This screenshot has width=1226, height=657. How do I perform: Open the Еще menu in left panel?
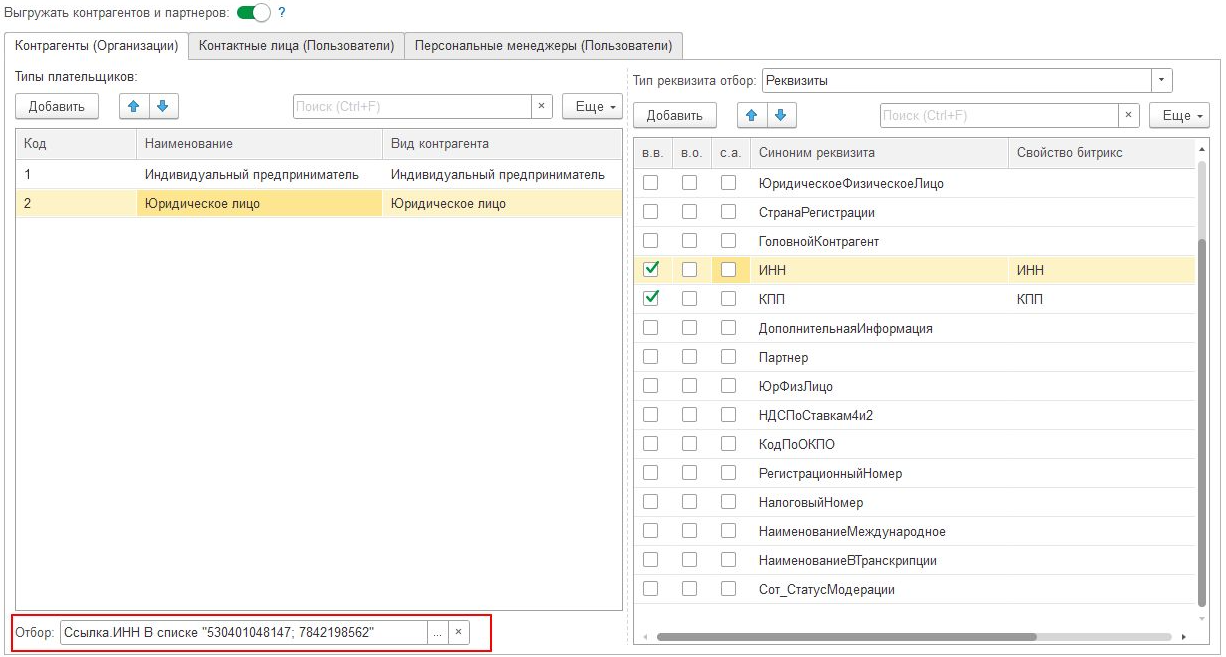pos(592,106)
